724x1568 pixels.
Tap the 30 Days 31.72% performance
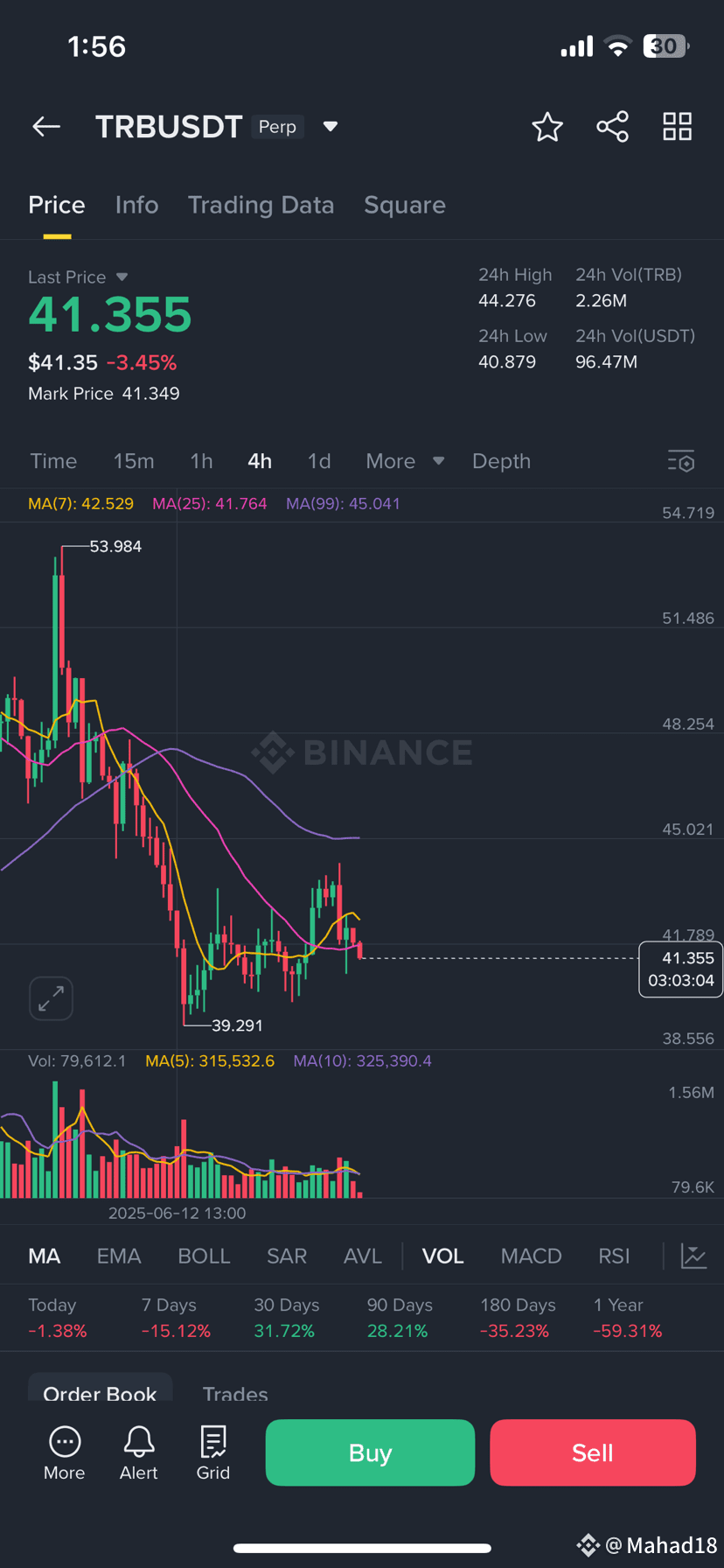(287, 1318)
